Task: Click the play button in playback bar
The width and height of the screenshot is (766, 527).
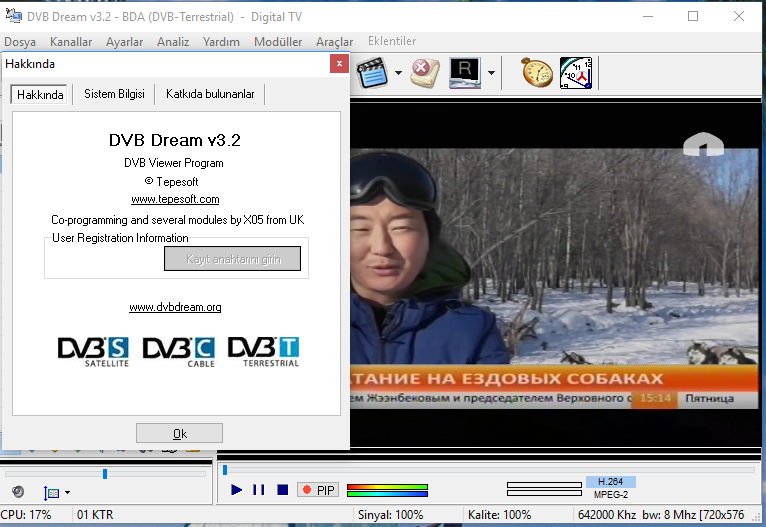Action: pos(236,489)
